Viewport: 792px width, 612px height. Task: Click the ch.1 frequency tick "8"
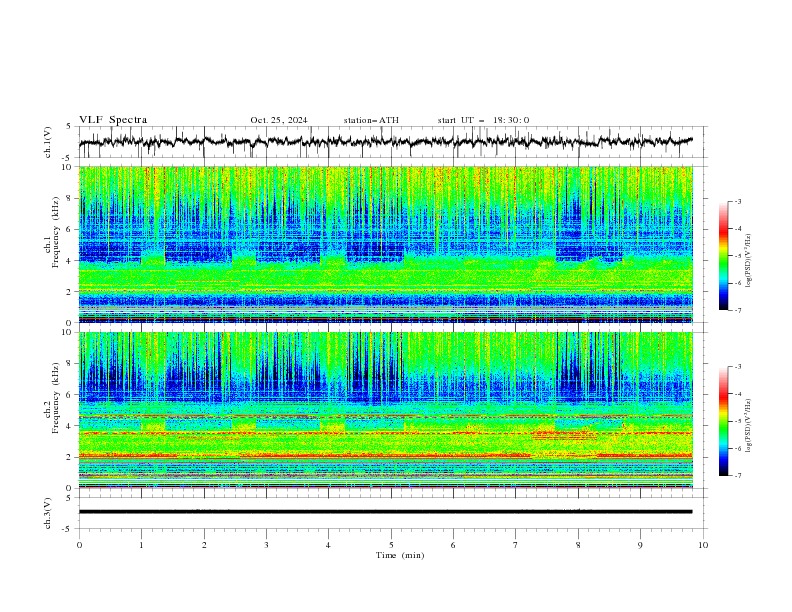[70, 198]
